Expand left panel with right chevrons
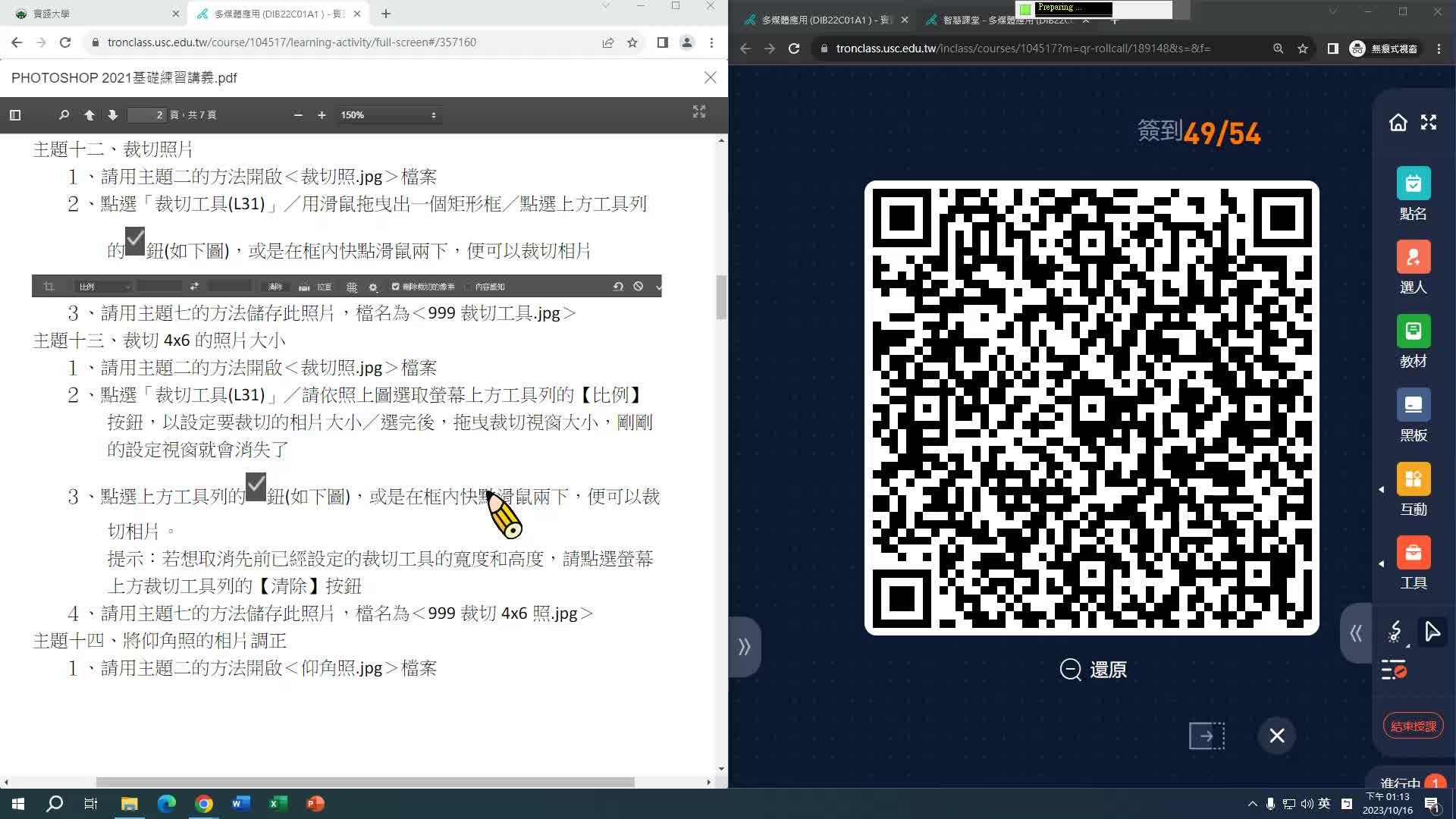The image size is (1456, 819). [x=744, y=647]
